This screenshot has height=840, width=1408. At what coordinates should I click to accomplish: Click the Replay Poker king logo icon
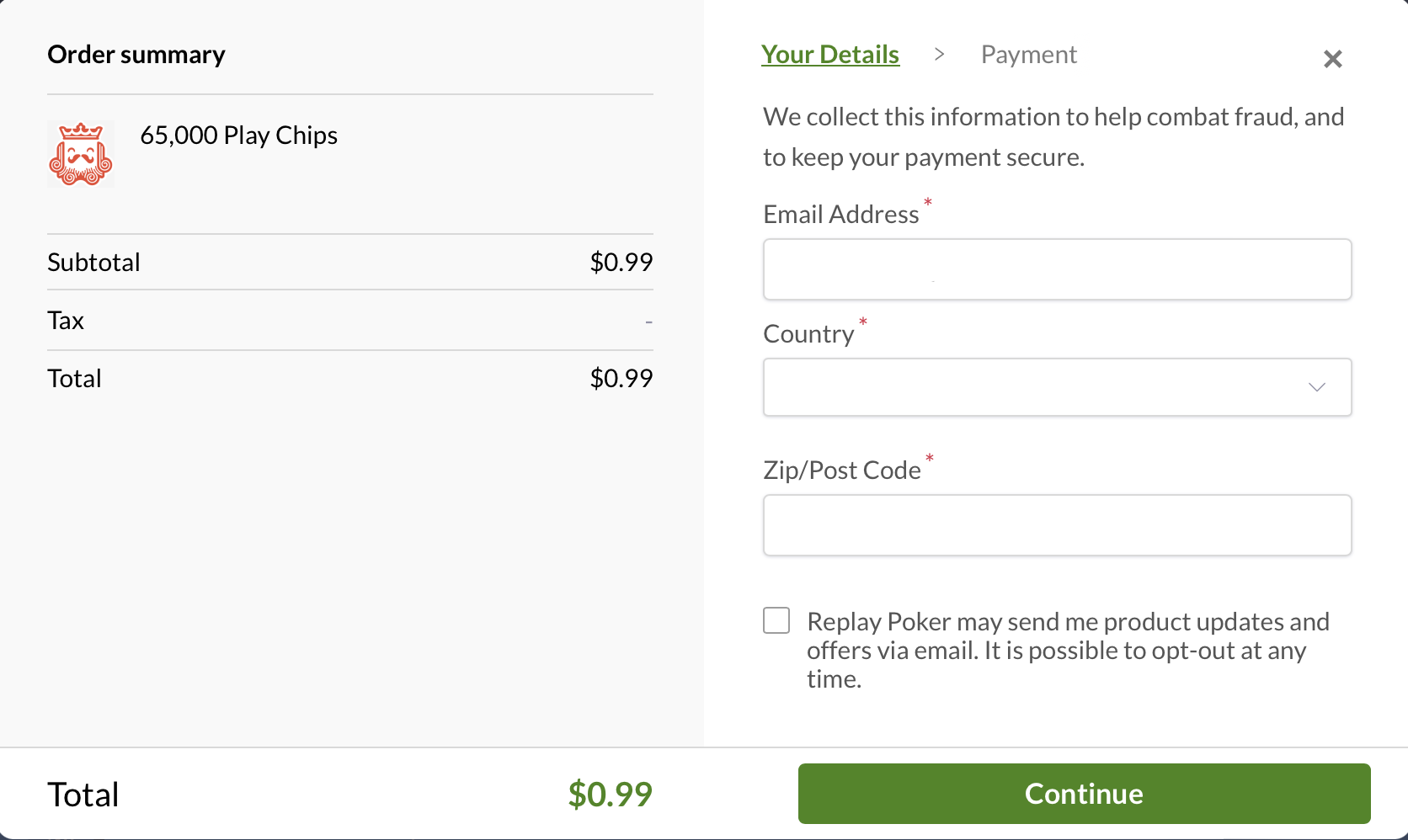click(81, 153)
